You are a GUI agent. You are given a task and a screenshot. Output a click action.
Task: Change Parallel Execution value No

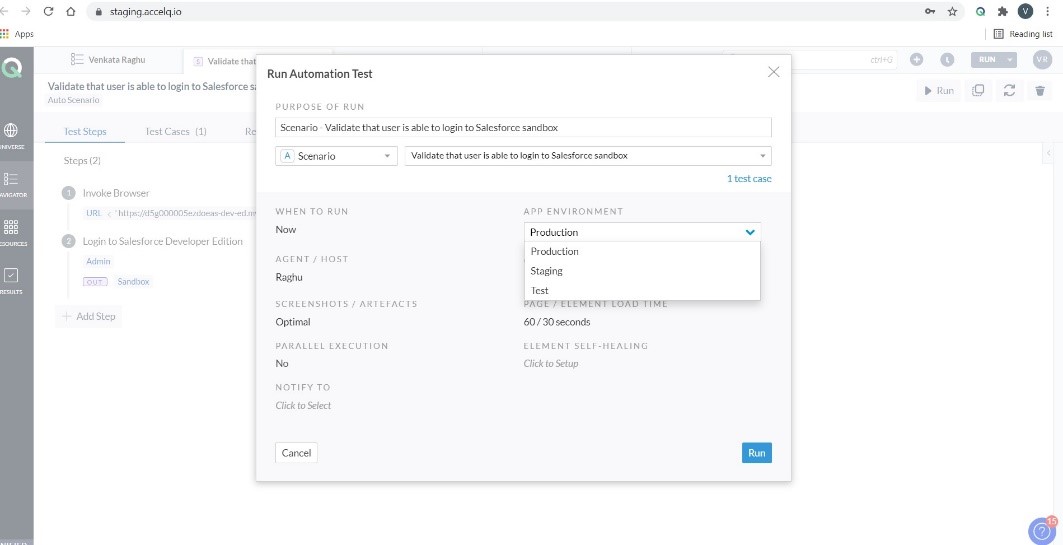(x=282, y=363)
